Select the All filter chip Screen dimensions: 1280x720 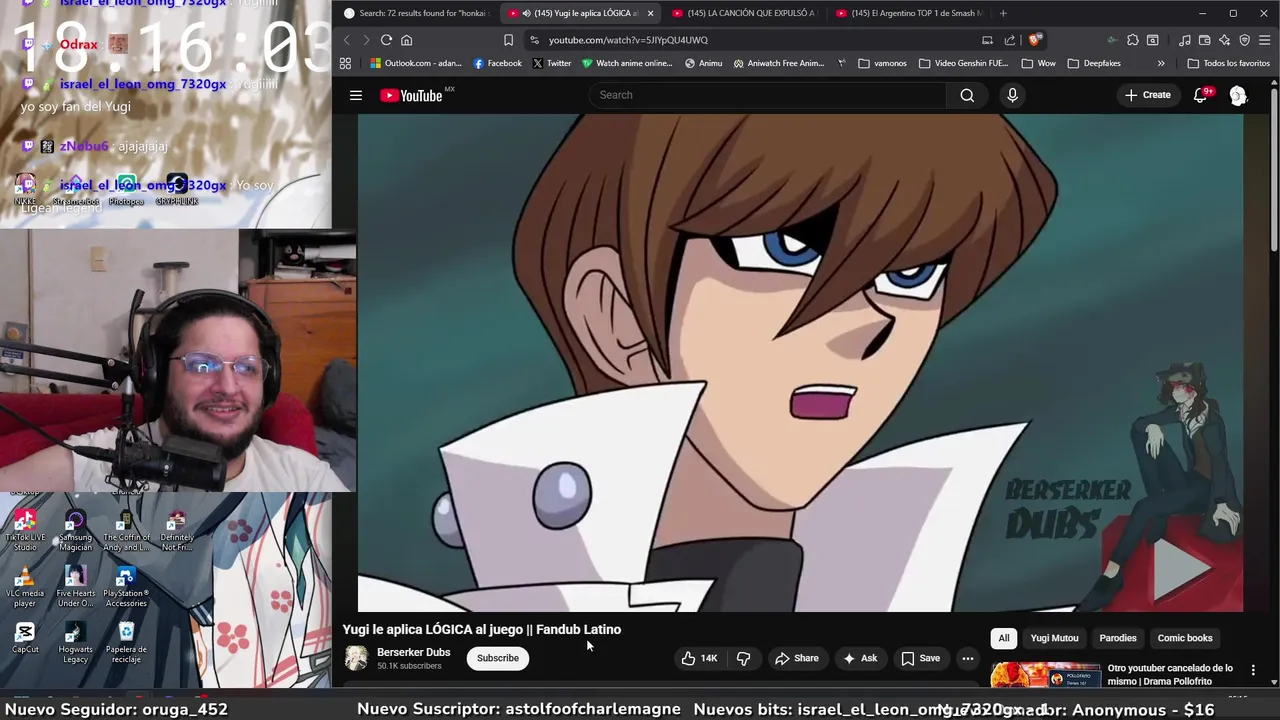pos(1004,638)
